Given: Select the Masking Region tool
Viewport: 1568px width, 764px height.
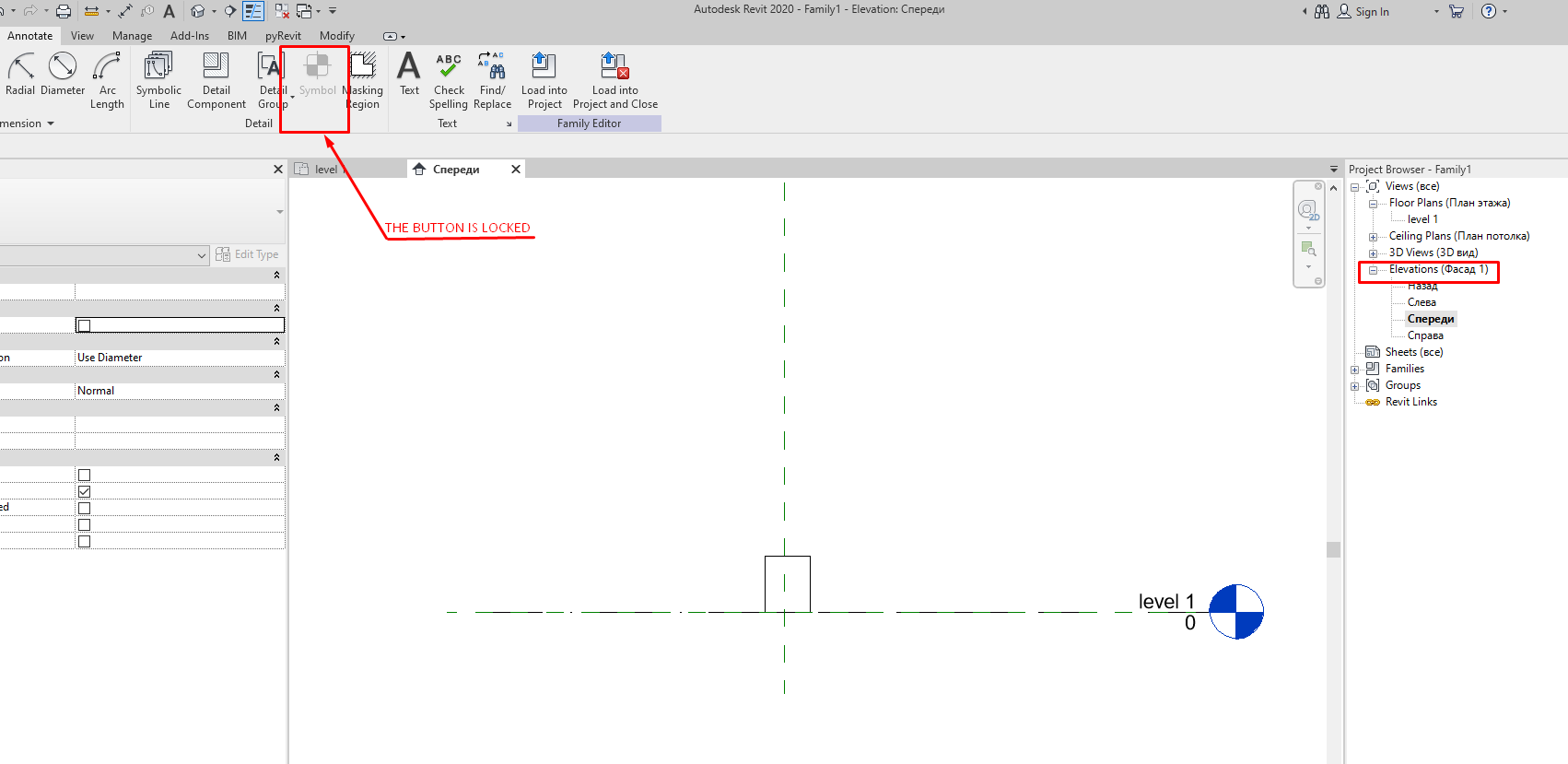Looking at the screenshot, I should [x=363, y=80].
